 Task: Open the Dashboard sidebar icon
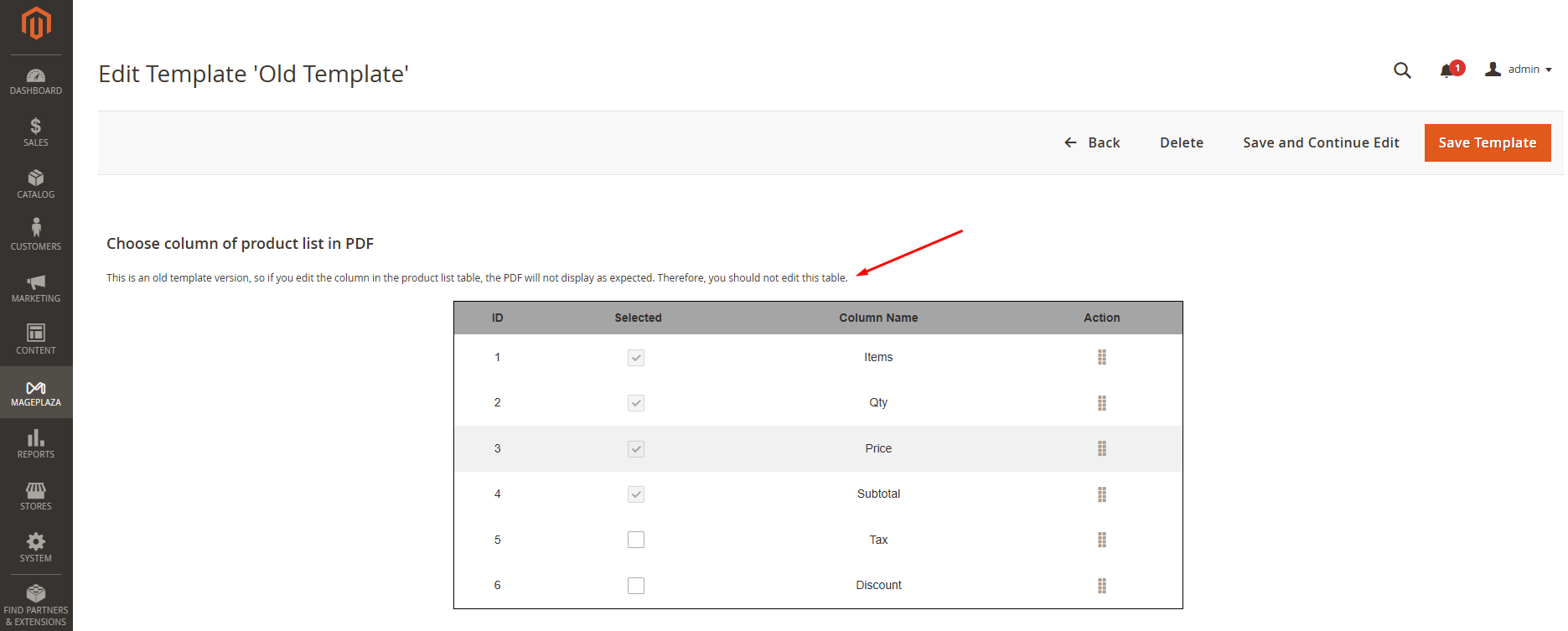(x=36, y=81)
